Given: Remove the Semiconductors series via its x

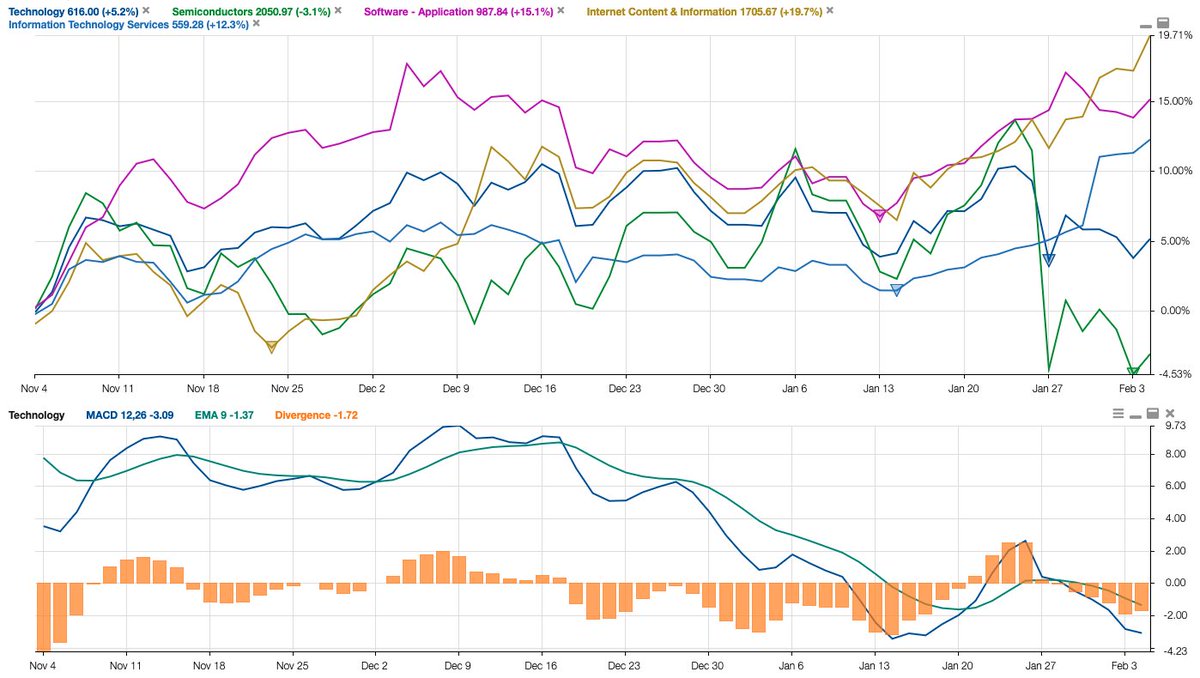Looking at the screenshot, I should click(x=337, y=10).
